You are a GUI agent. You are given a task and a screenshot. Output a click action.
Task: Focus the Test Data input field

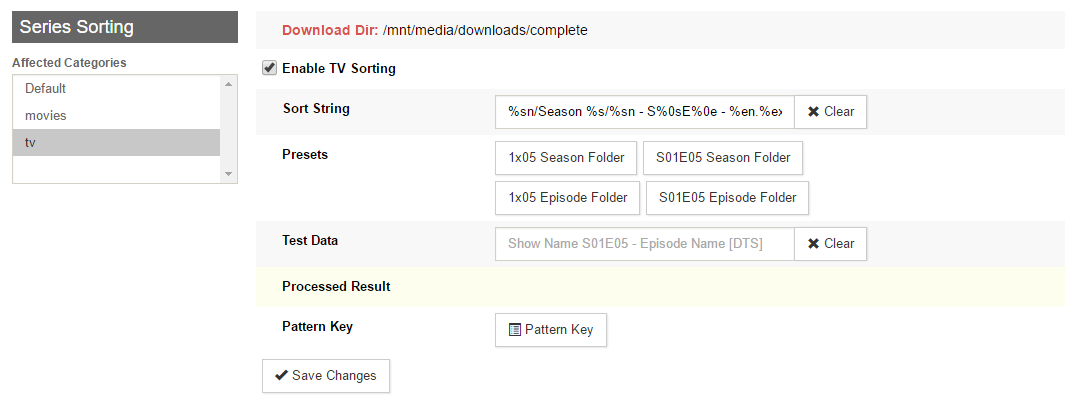click(645, 243)
